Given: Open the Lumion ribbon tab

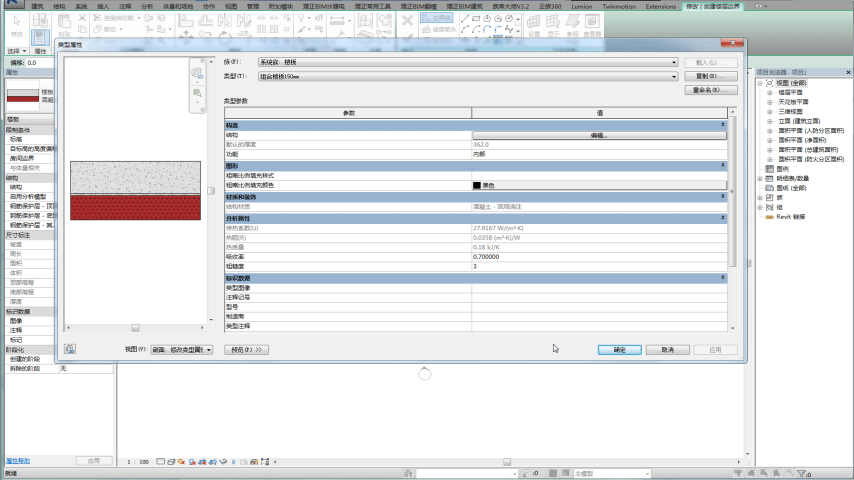Looking at the screenshot, I should (582, 7).
